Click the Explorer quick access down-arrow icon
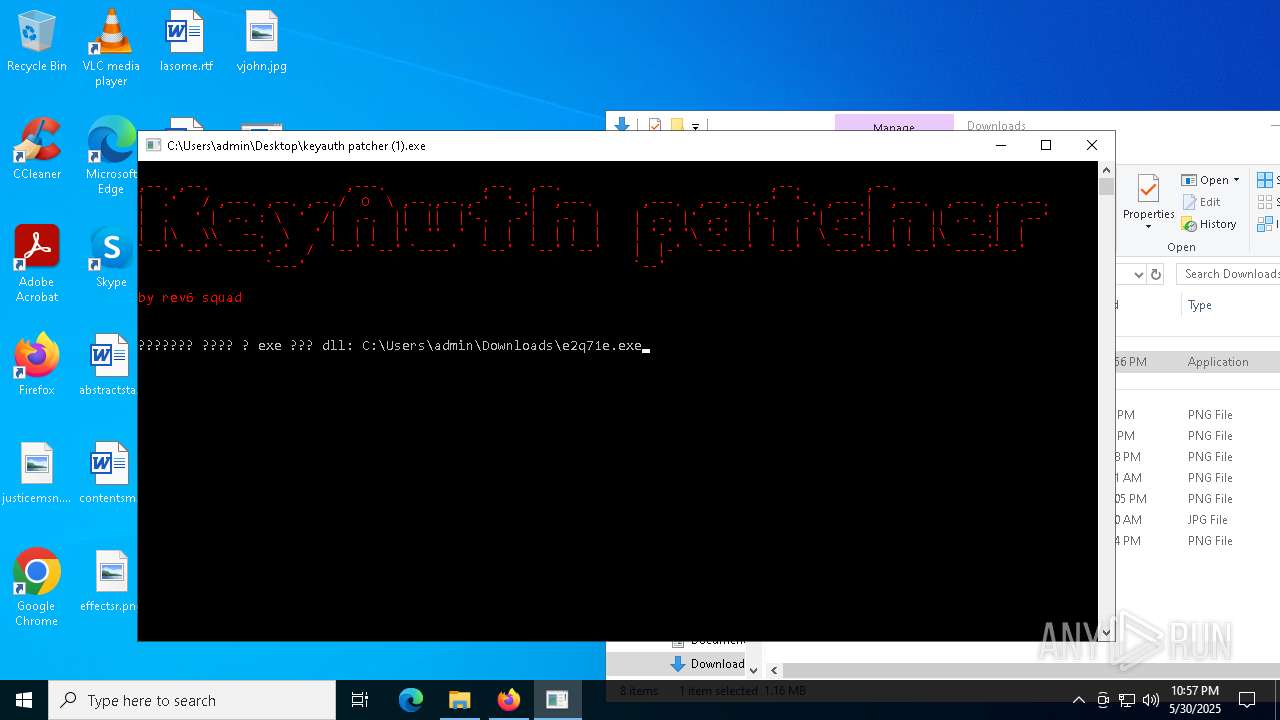 tap(621, 125)
